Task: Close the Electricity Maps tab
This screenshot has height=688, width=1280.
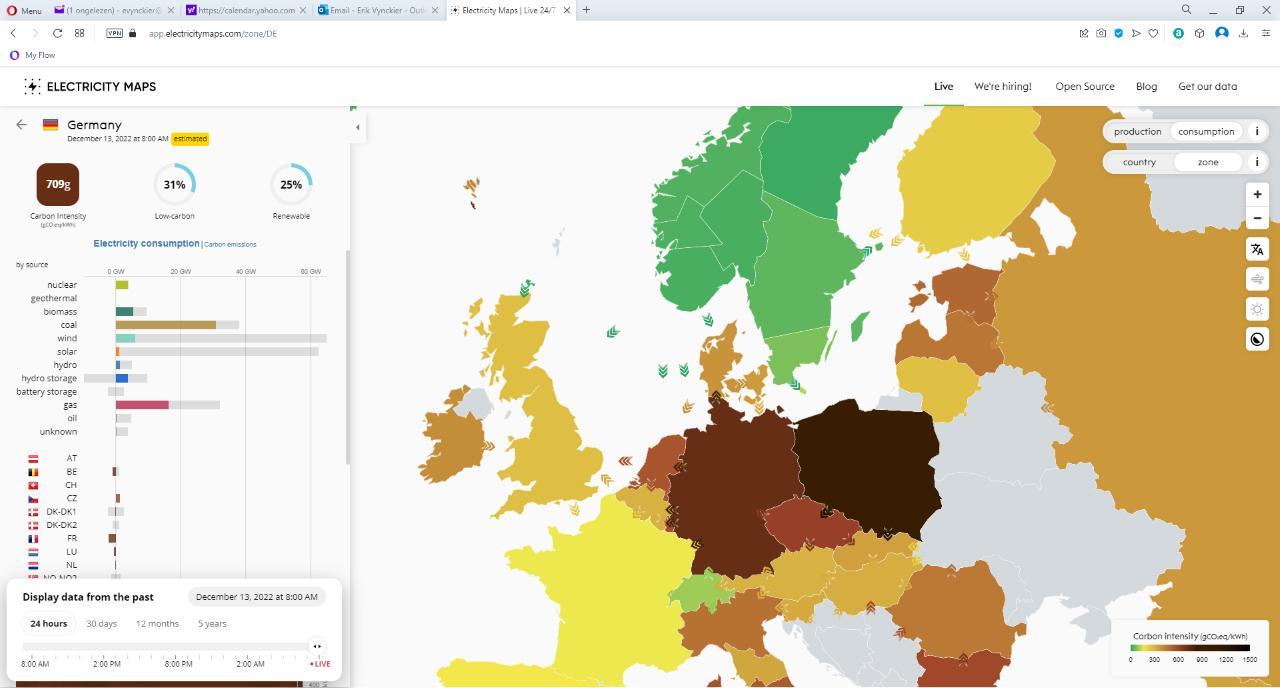Action: point(567,10)
